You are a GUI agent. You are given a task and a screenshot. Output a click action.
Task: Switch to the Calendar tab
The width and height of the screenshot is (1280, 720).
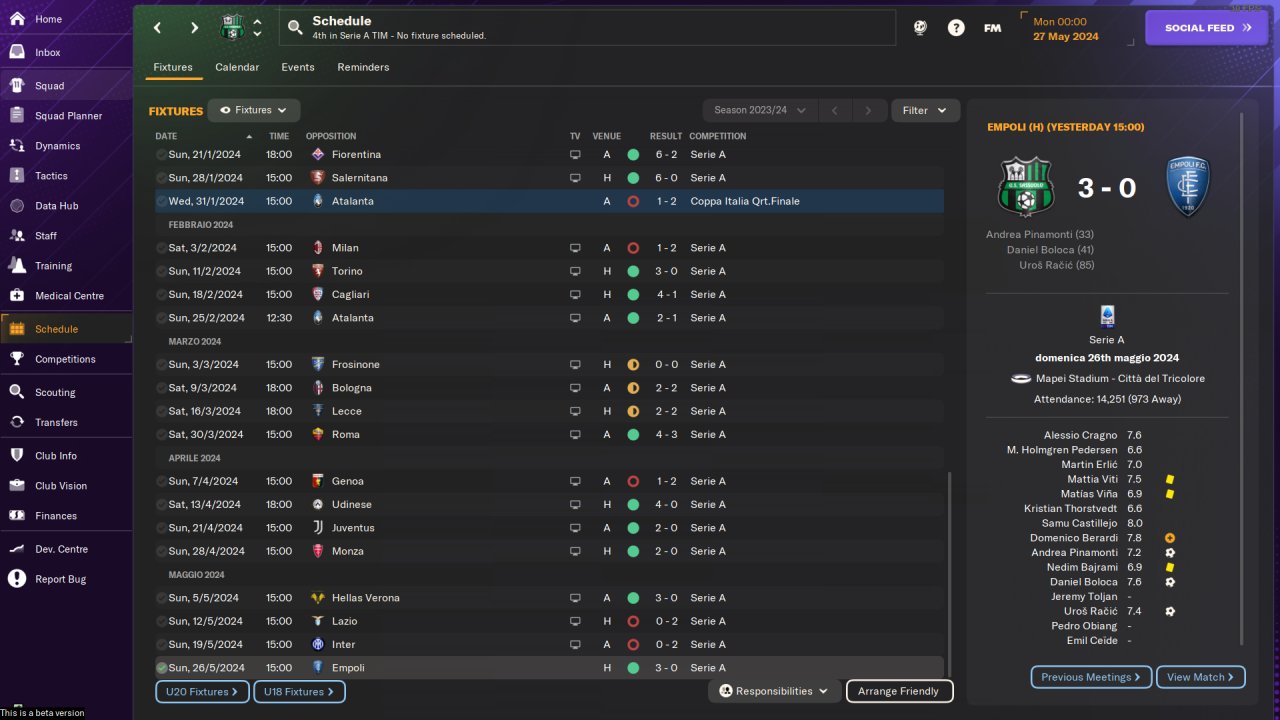tap(237, 67)
